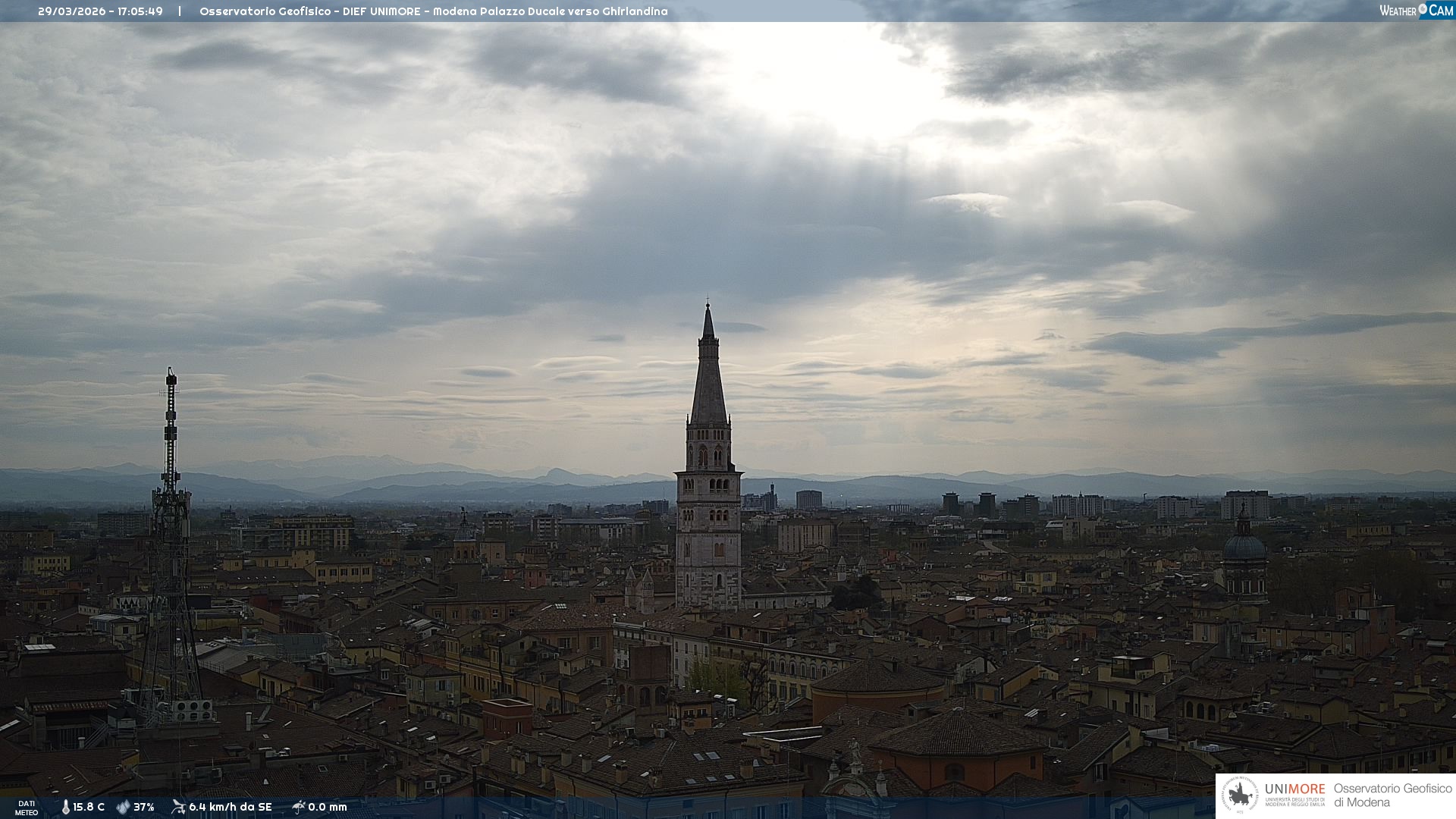Viewport: 1456px width, 819px height.
Task: Click Osservatorio Geofisico di Modena text
Action: 1392,795
